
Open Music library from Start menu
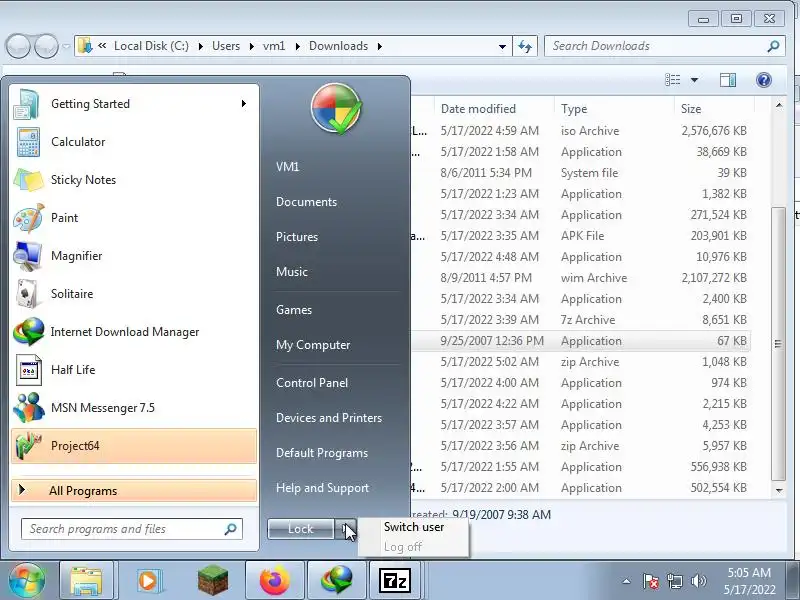292,272
